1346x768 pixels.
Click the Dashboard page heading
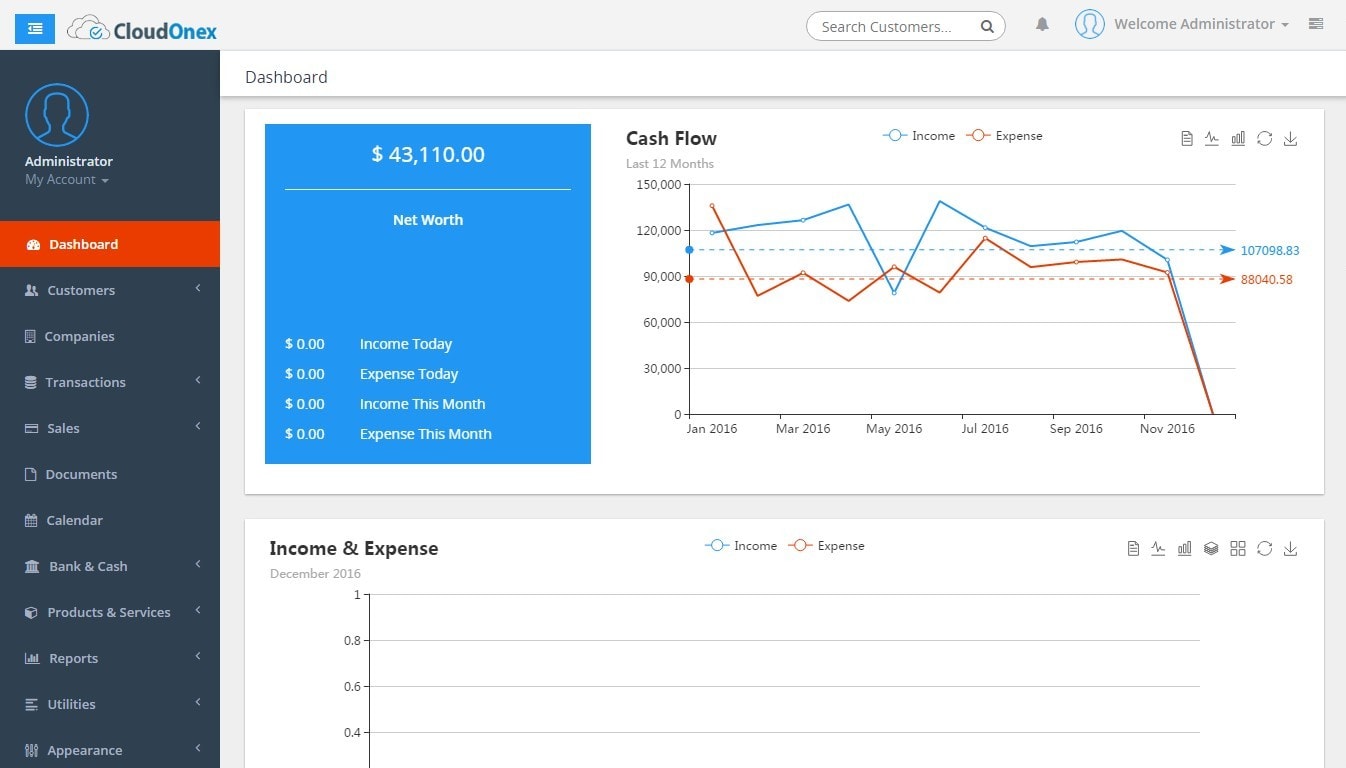[x=286, y=77]
